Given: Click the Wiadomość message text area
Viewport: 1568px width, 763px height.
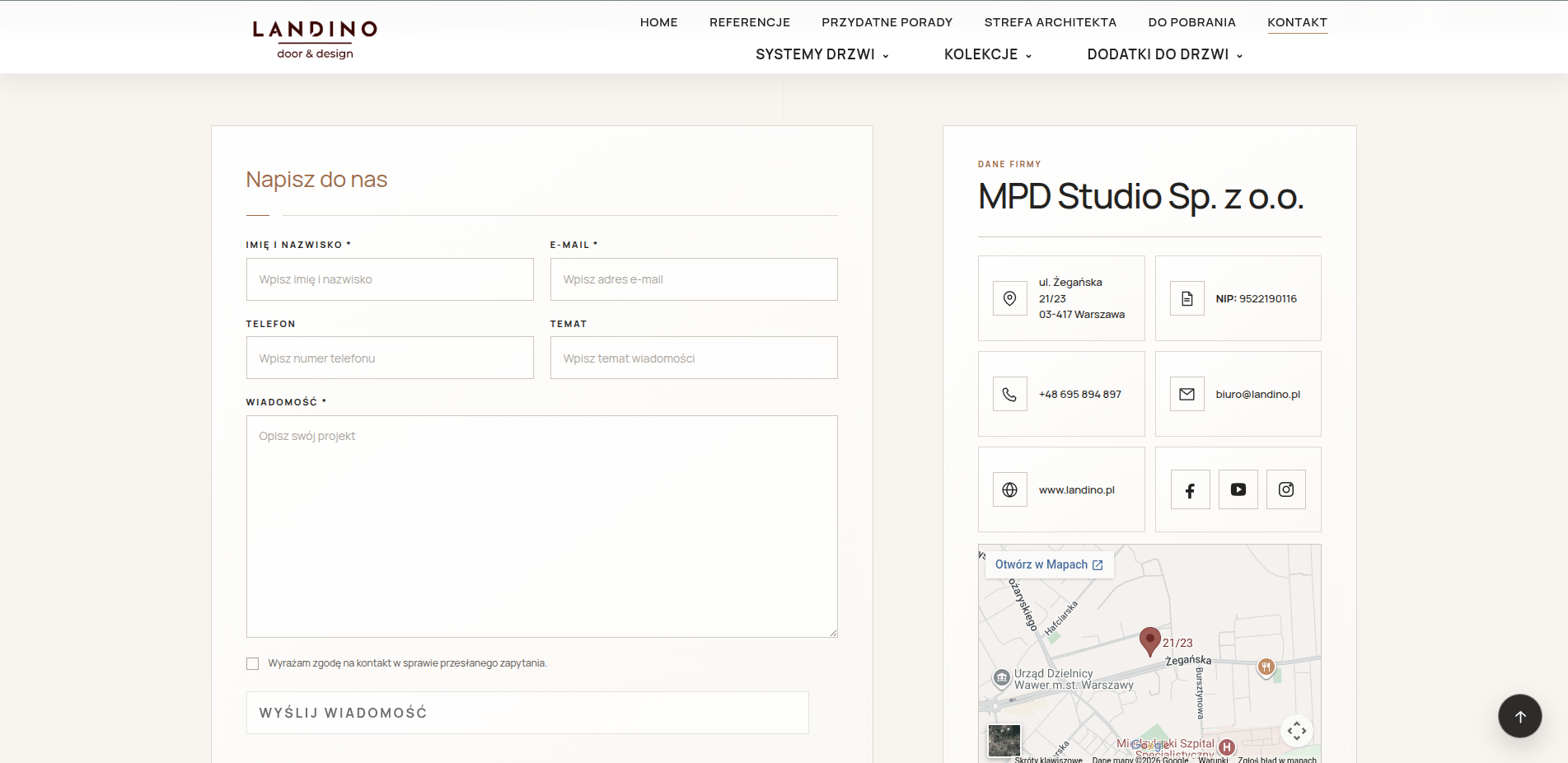Looking at the screenshot, I should coord(542,527).
